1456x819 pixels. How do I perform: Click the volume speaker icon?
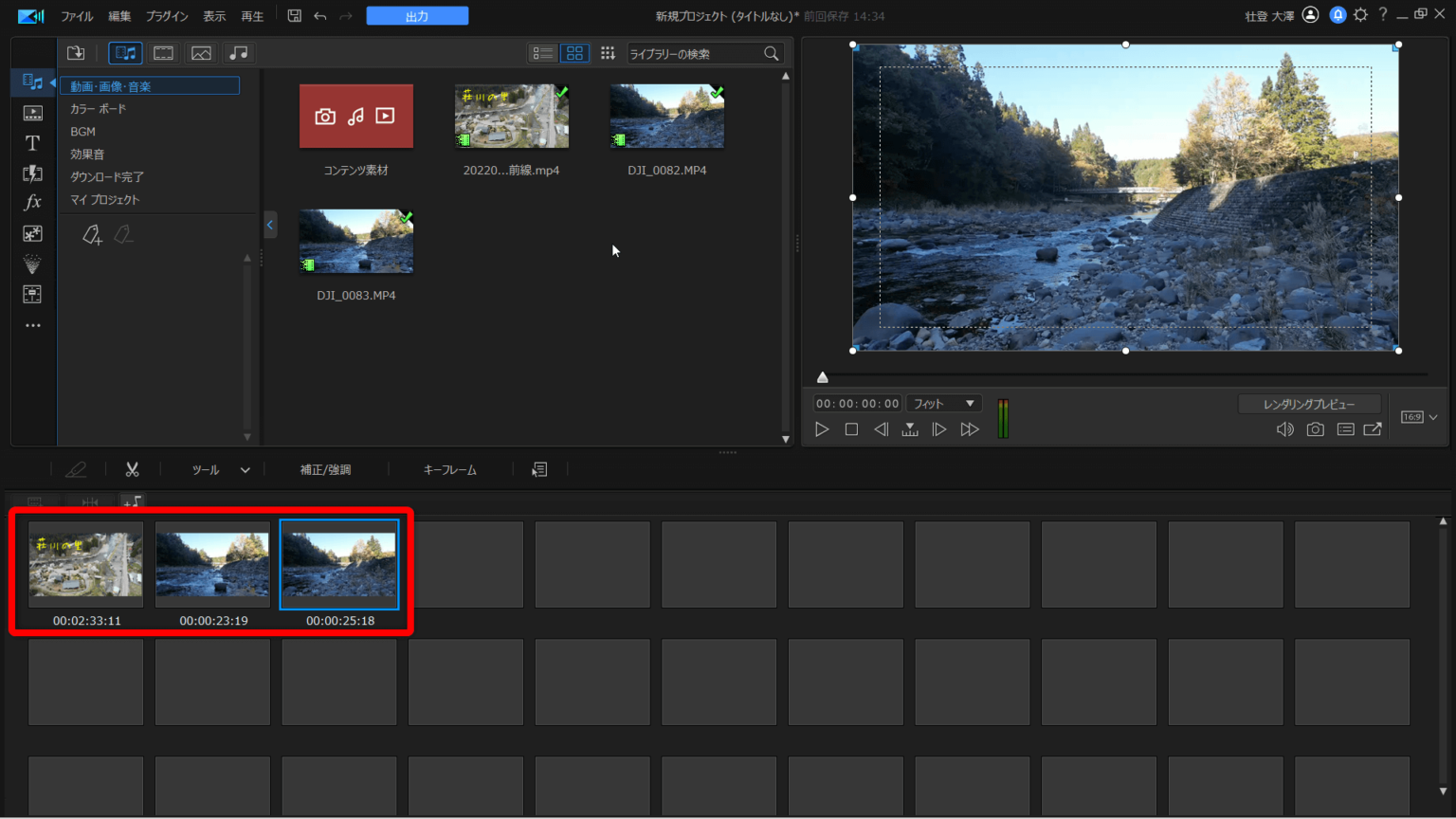(x=1284, y=429)
